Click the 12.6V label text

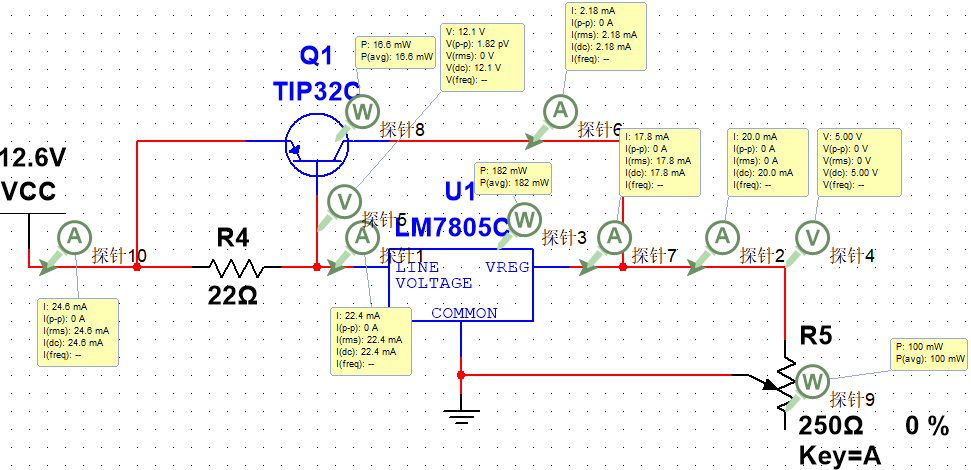pyautogui.click(x=32, y=159)
